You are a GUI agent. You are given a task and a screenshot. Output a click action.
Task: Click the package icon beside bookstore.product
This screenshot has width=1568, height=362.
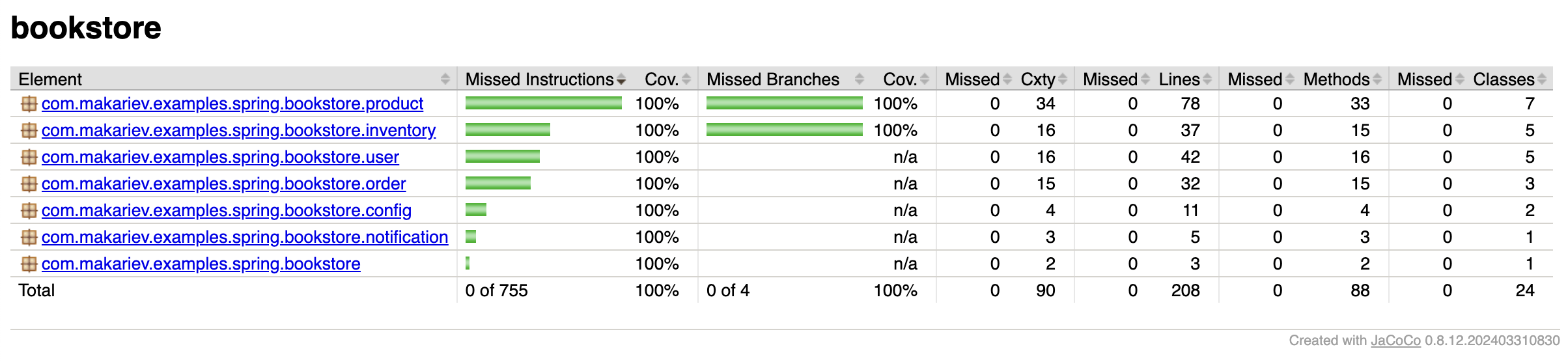(29, 104)
